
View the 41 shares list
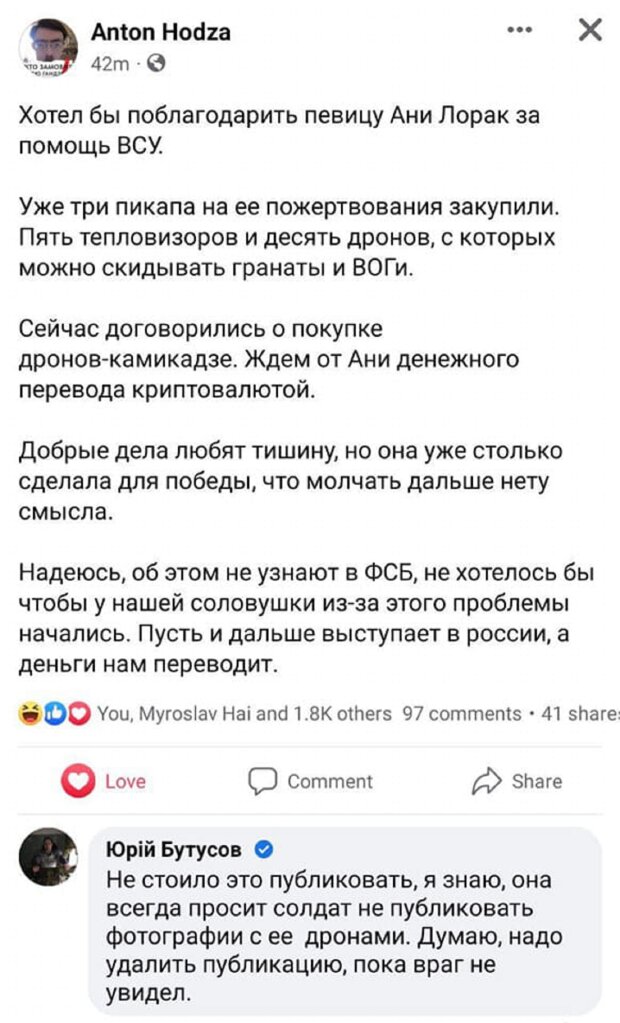coord(579,713)
